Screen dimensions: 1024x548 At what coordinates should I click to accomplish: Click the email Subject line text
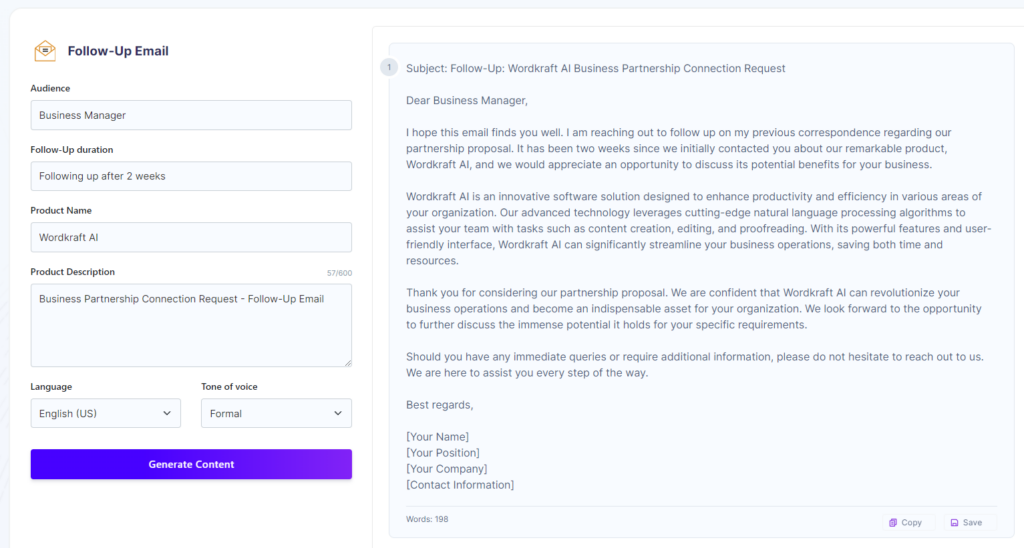pyautogui.click(x=596, y=69)
